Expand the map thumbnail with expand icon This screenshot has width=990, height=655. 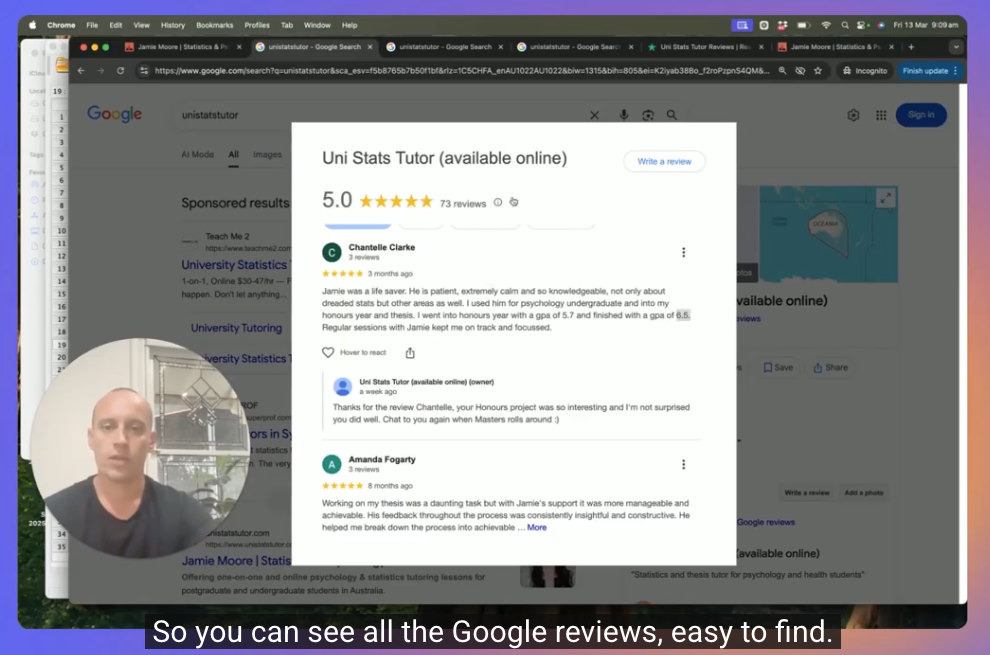(x=885, y=198)
